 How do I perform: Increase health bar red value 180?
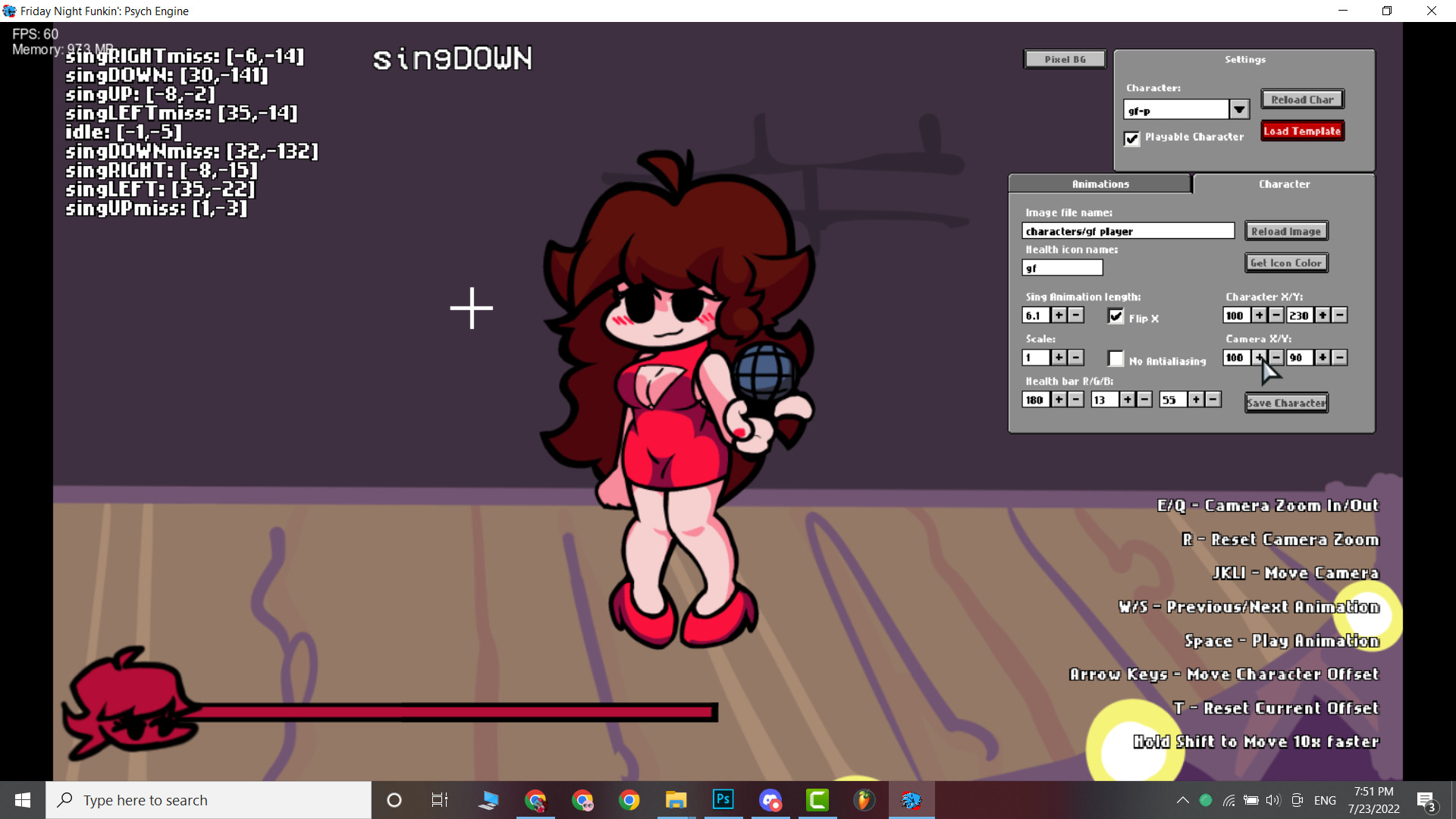[1059, 400]
